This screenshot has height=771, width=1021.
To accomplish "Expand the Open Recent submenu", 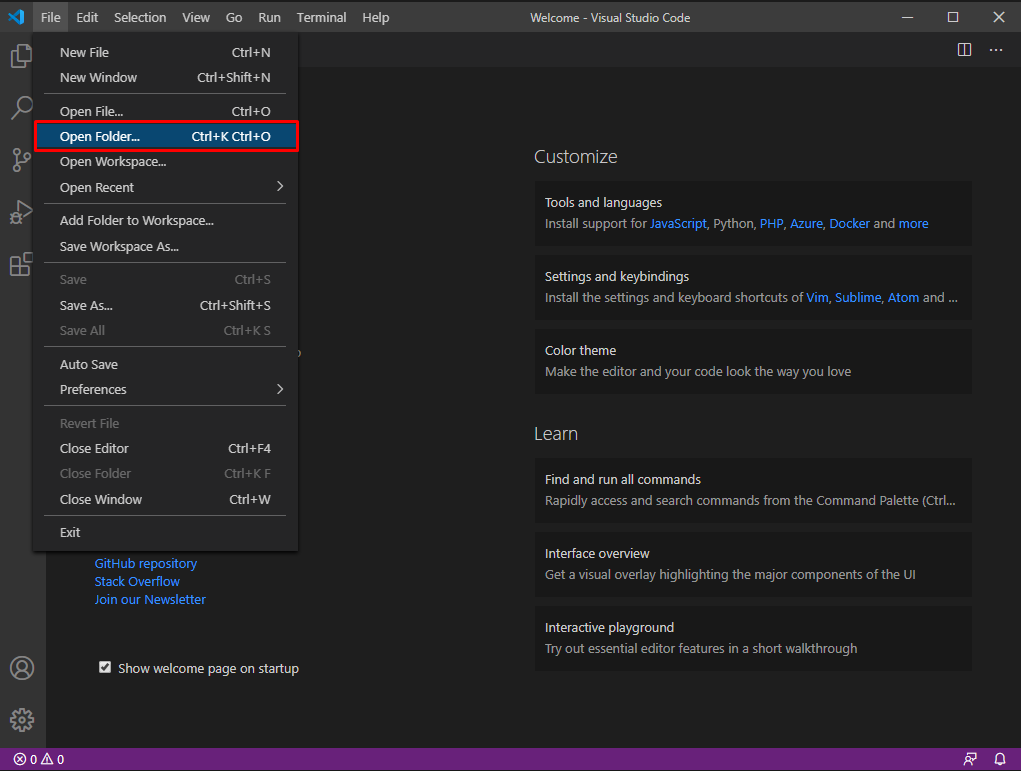I will coord(165,188).
